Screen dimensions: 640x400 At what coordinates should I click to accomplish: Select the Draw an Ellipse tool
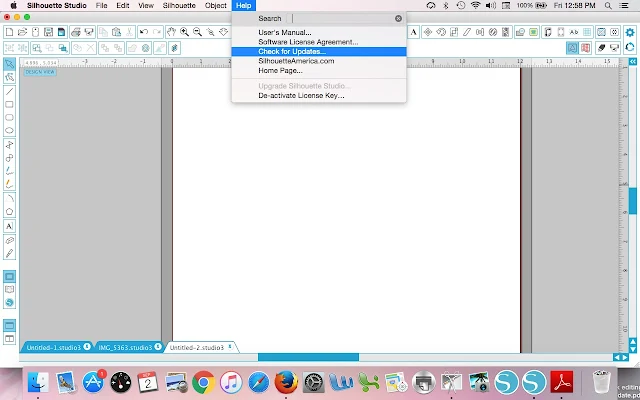click(x=9, y=131)
